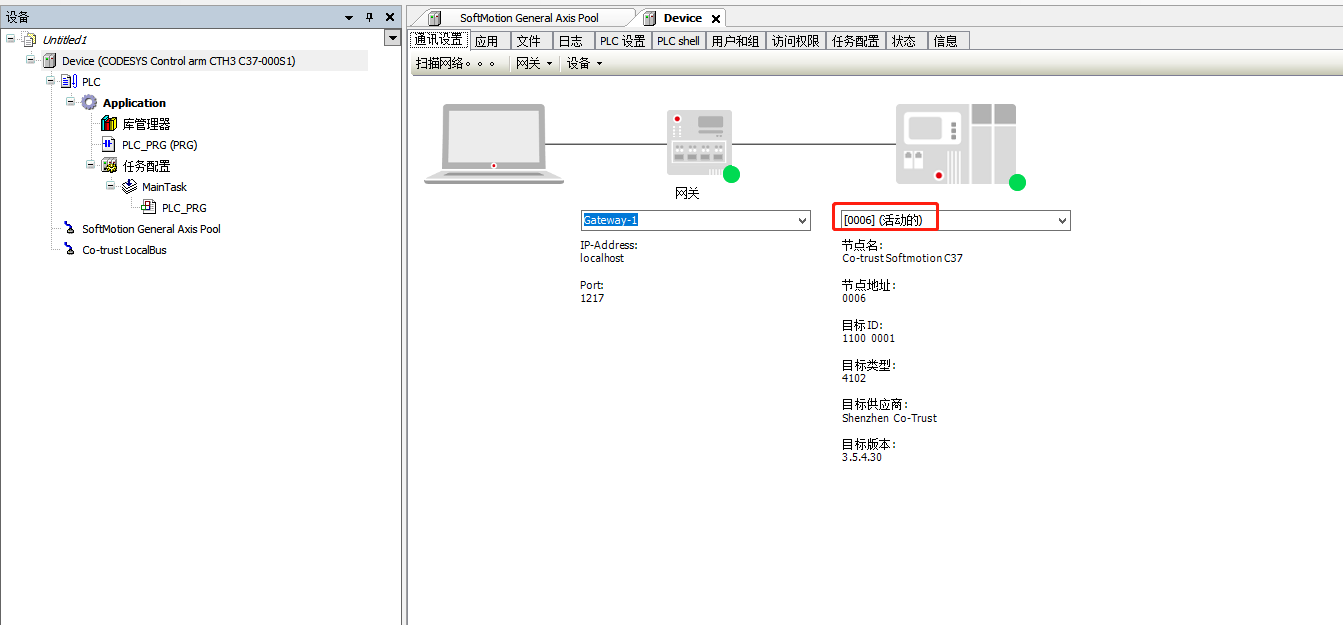Click target vendor Shenzhen Co-Trust text
1343x625 pixels.
tap(889, 418)
